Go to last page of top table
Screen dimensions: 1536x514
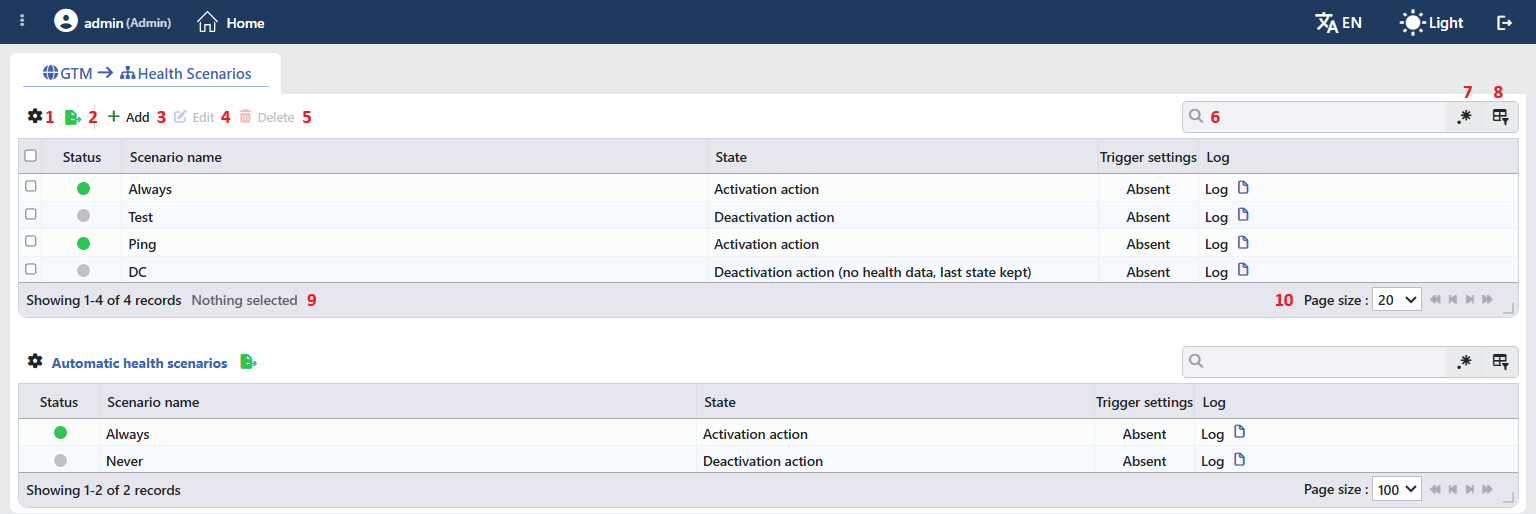tap(1487, 299)
